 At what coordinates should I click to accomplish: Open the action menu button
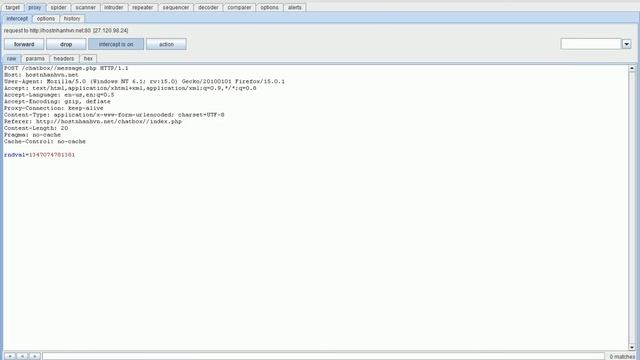166,44
